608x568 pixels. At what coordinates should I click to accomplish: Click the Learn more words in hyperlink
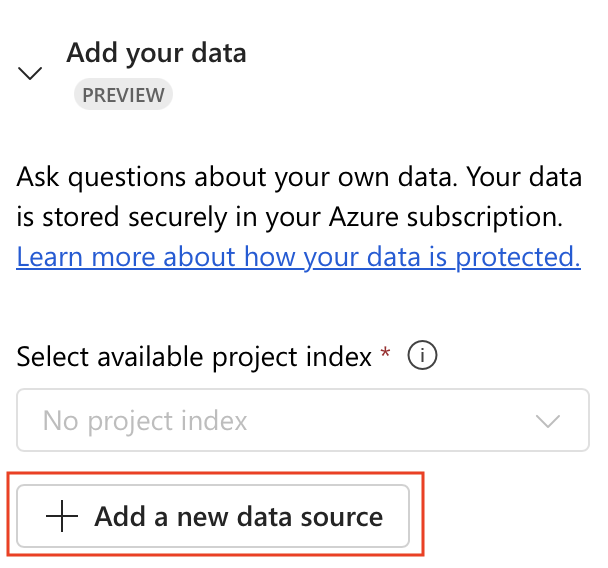point(88,257)
